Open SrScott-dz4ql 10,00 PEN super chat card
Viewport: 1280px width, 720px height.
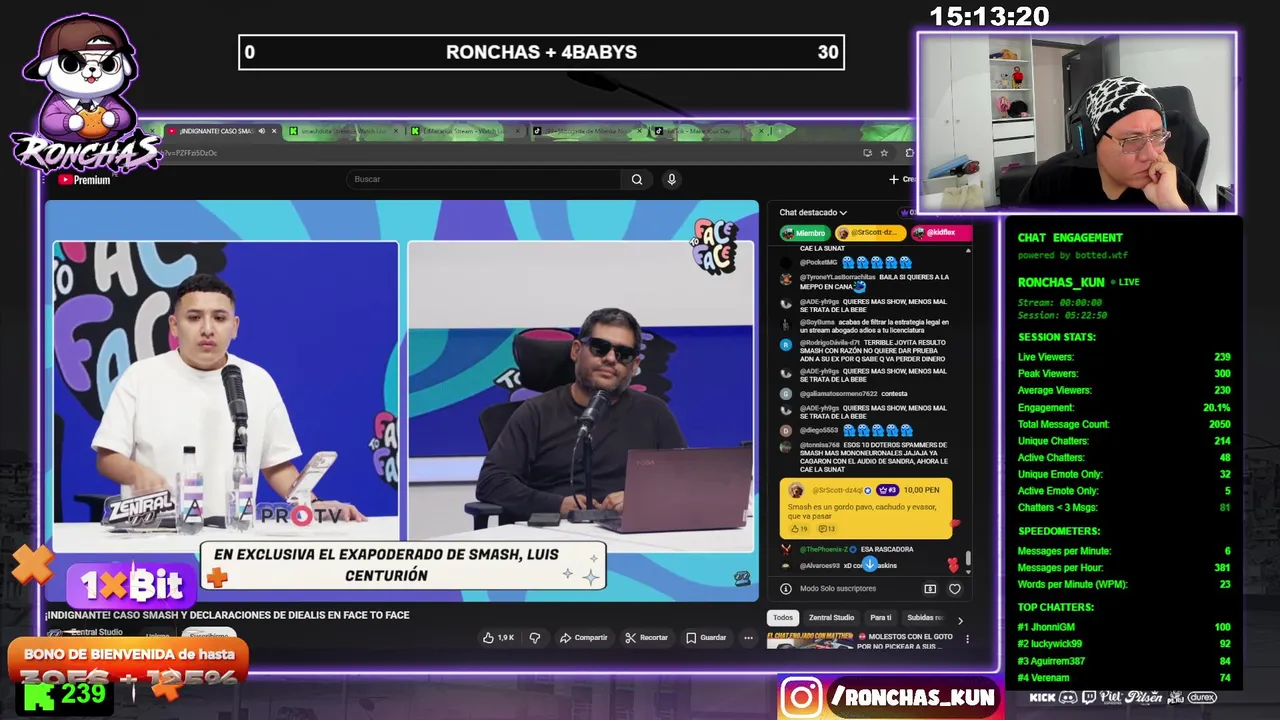(x=866, y=509)
